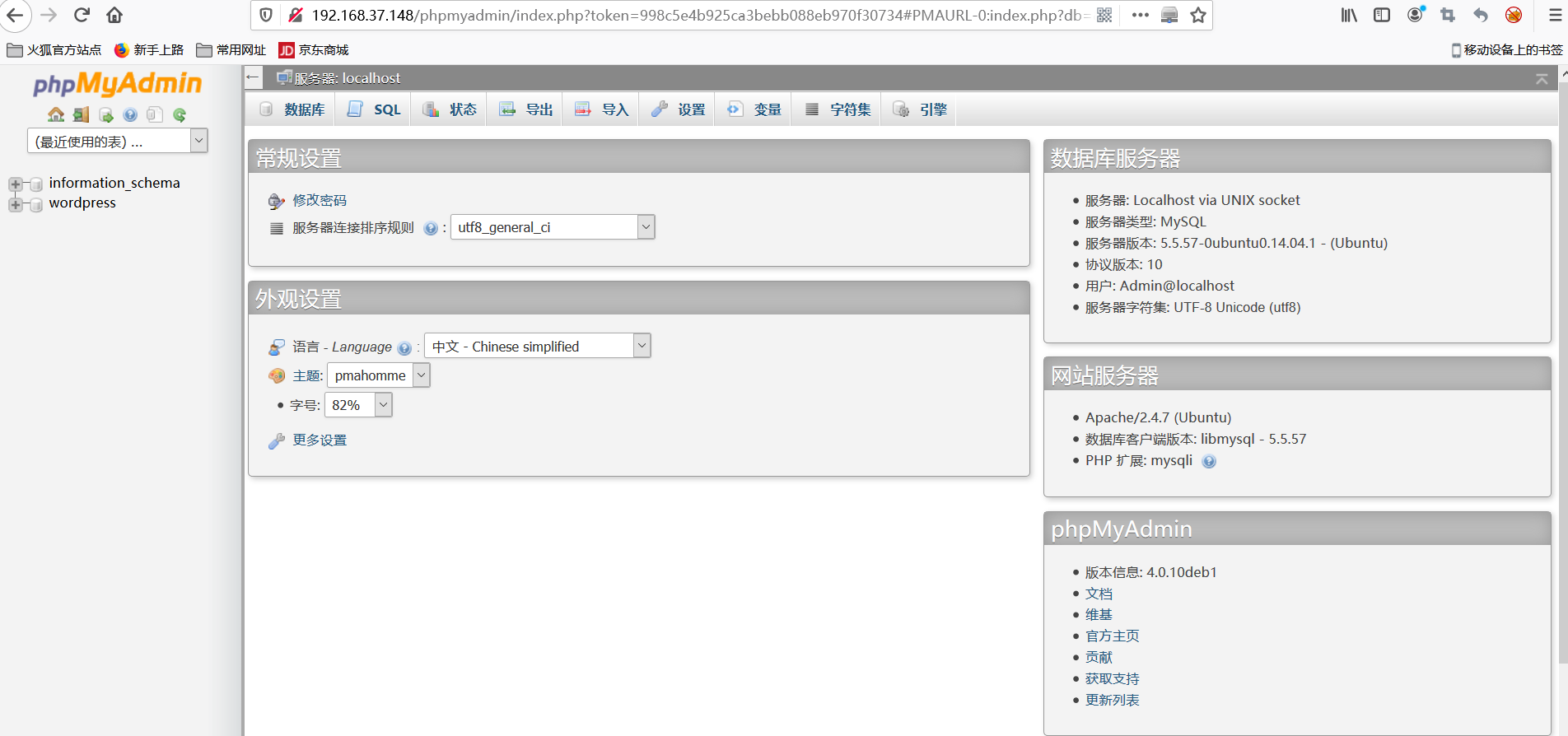Collapse navigation panel with left-arrow icon

coord(253,77)
